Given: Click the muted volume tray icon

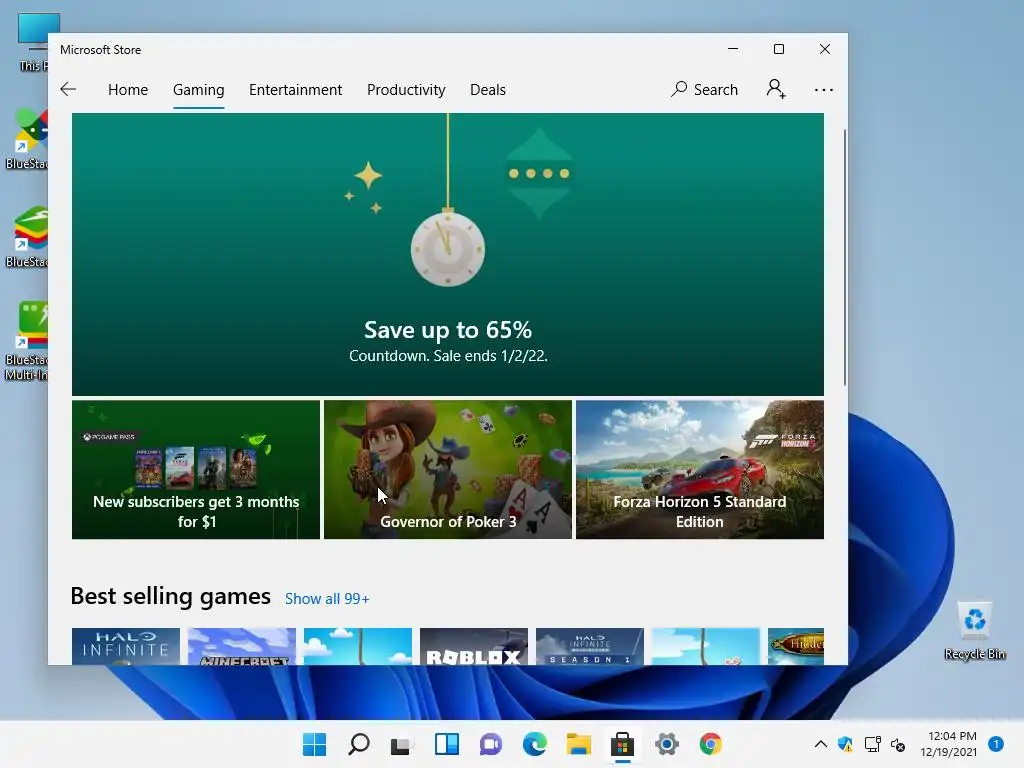Looking at the screenshot, I should tap(898, 744).
